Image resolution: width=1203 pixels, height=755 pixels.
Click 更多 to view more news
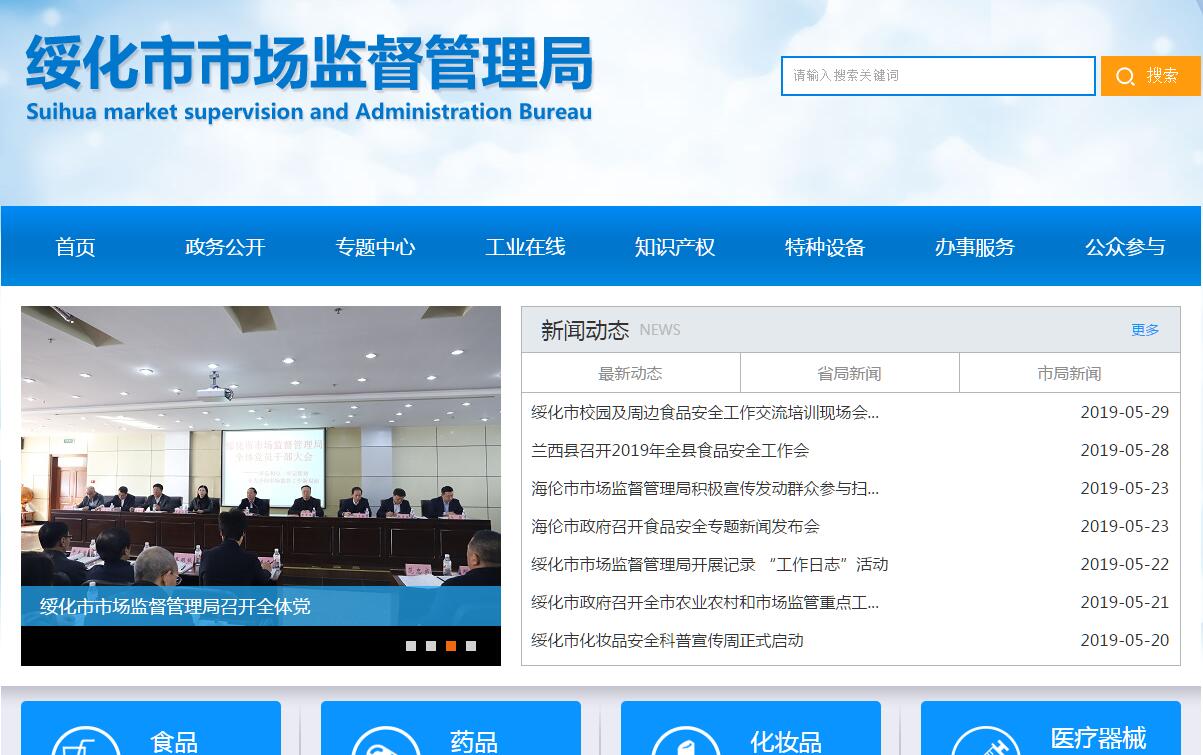(x=1145, y=330)
